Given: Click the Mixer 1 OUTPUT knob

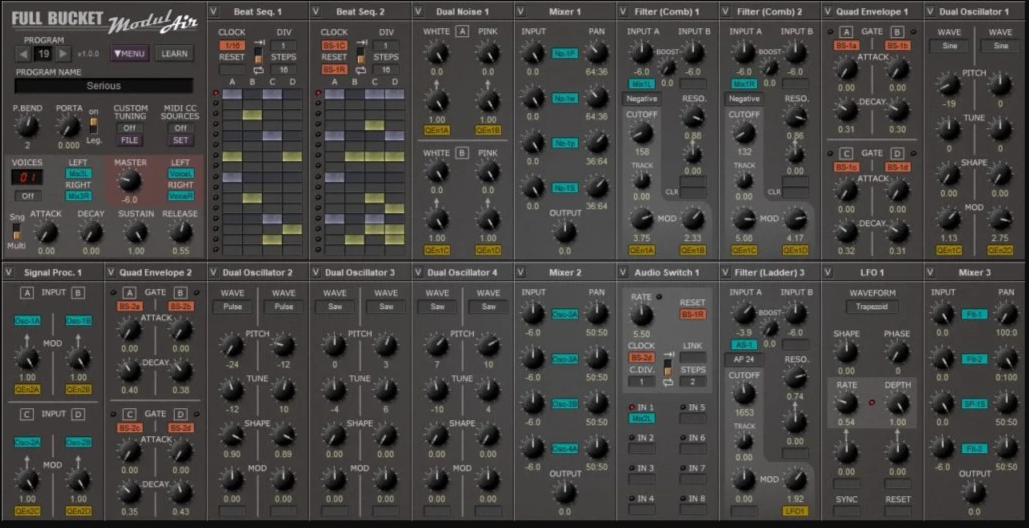Looking at the screenshot, I should click(x=564, y=231).
